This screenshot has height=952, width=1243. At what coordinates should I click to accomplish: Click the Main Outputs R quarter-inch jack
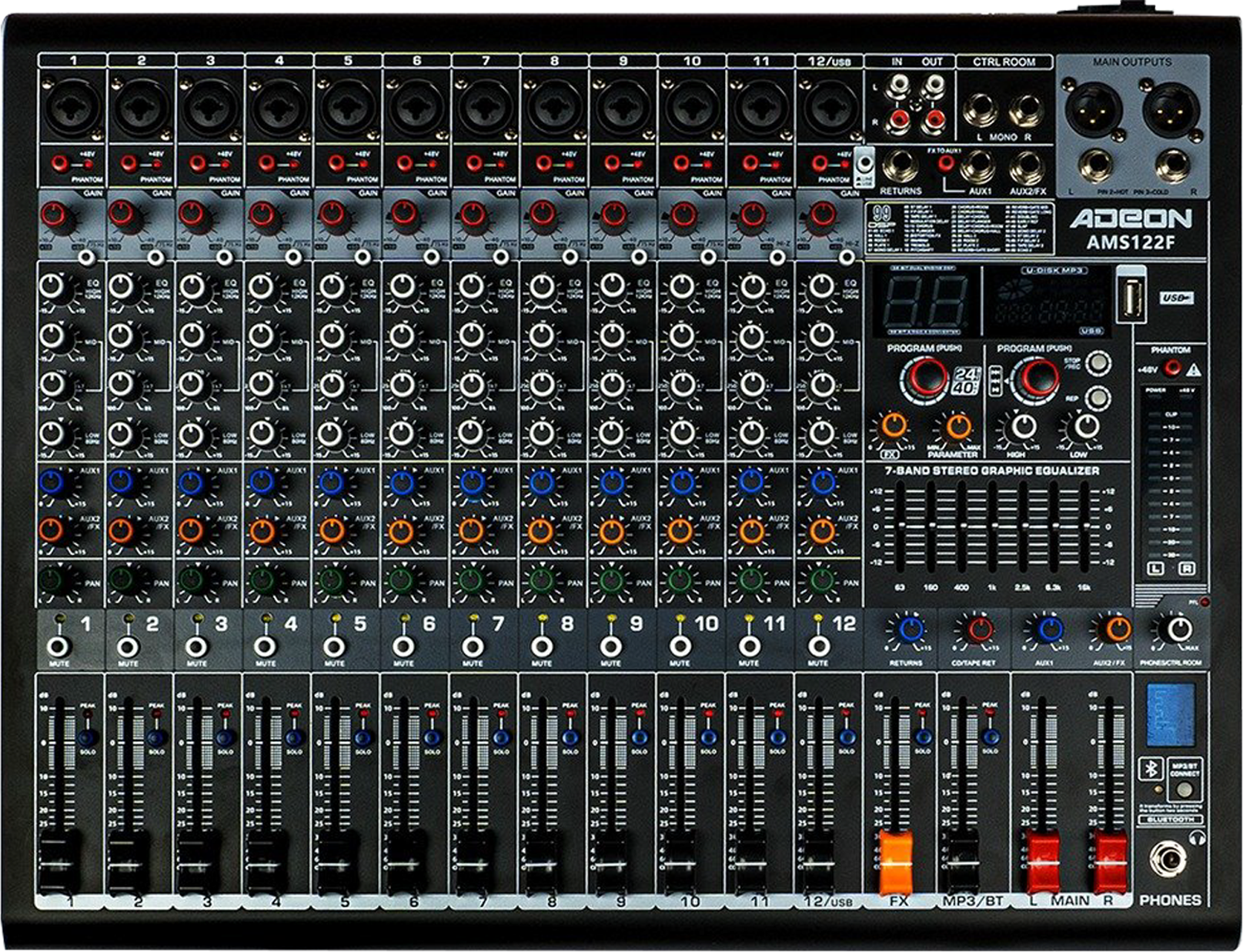click(x=1171, y=166)
